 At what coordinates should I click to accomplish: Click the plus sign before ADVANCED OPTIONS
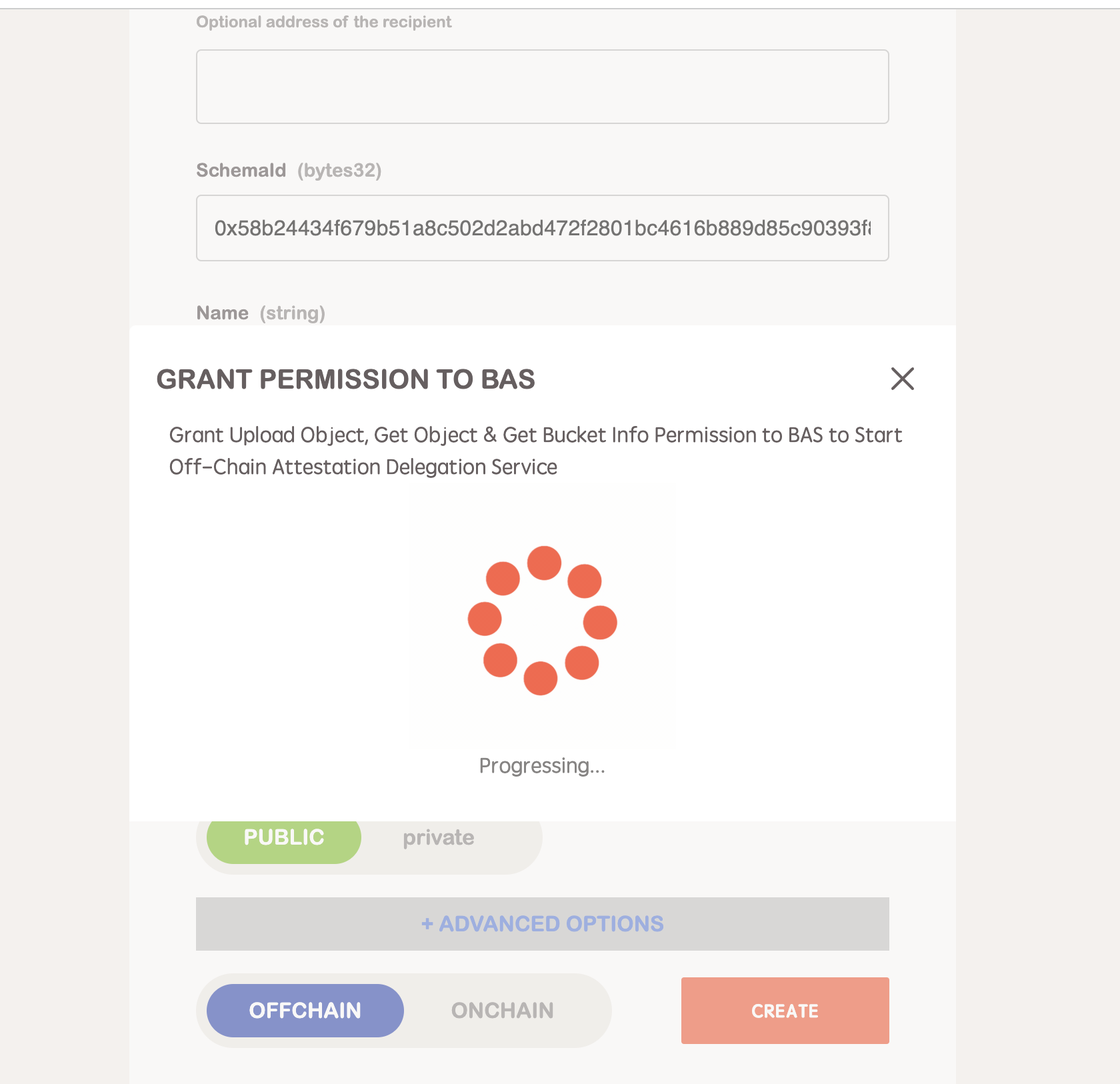[427, 924]
